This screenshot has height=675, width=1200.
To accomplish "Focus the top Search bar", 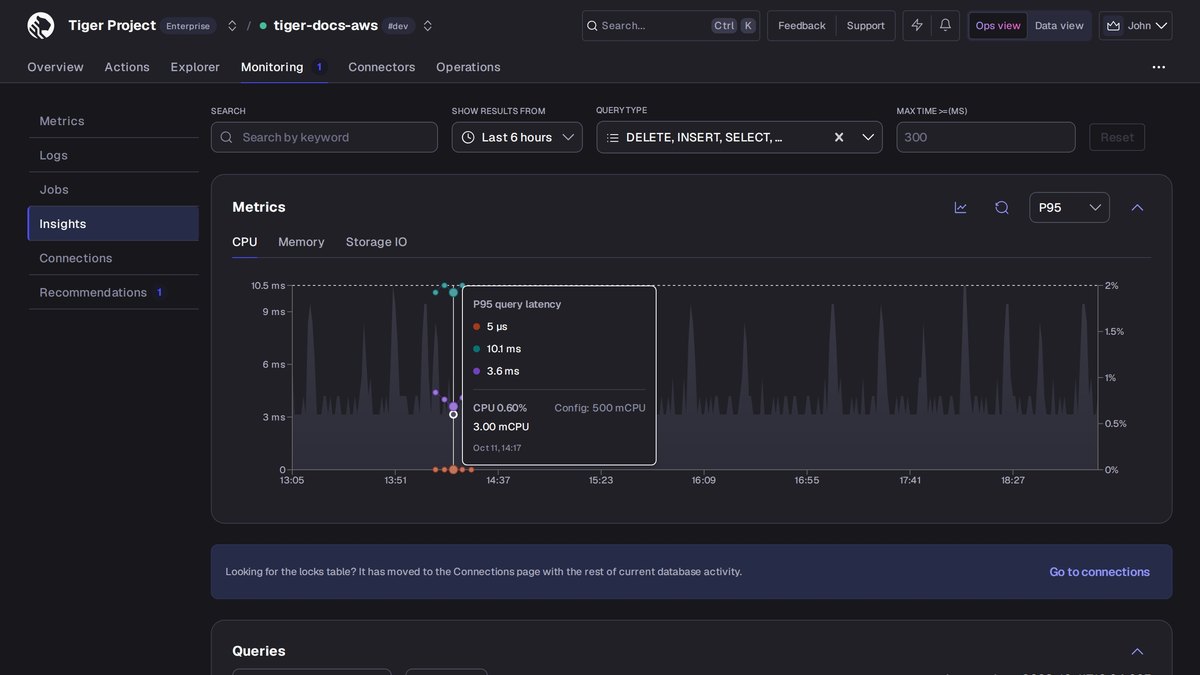I will coord(671,26).
